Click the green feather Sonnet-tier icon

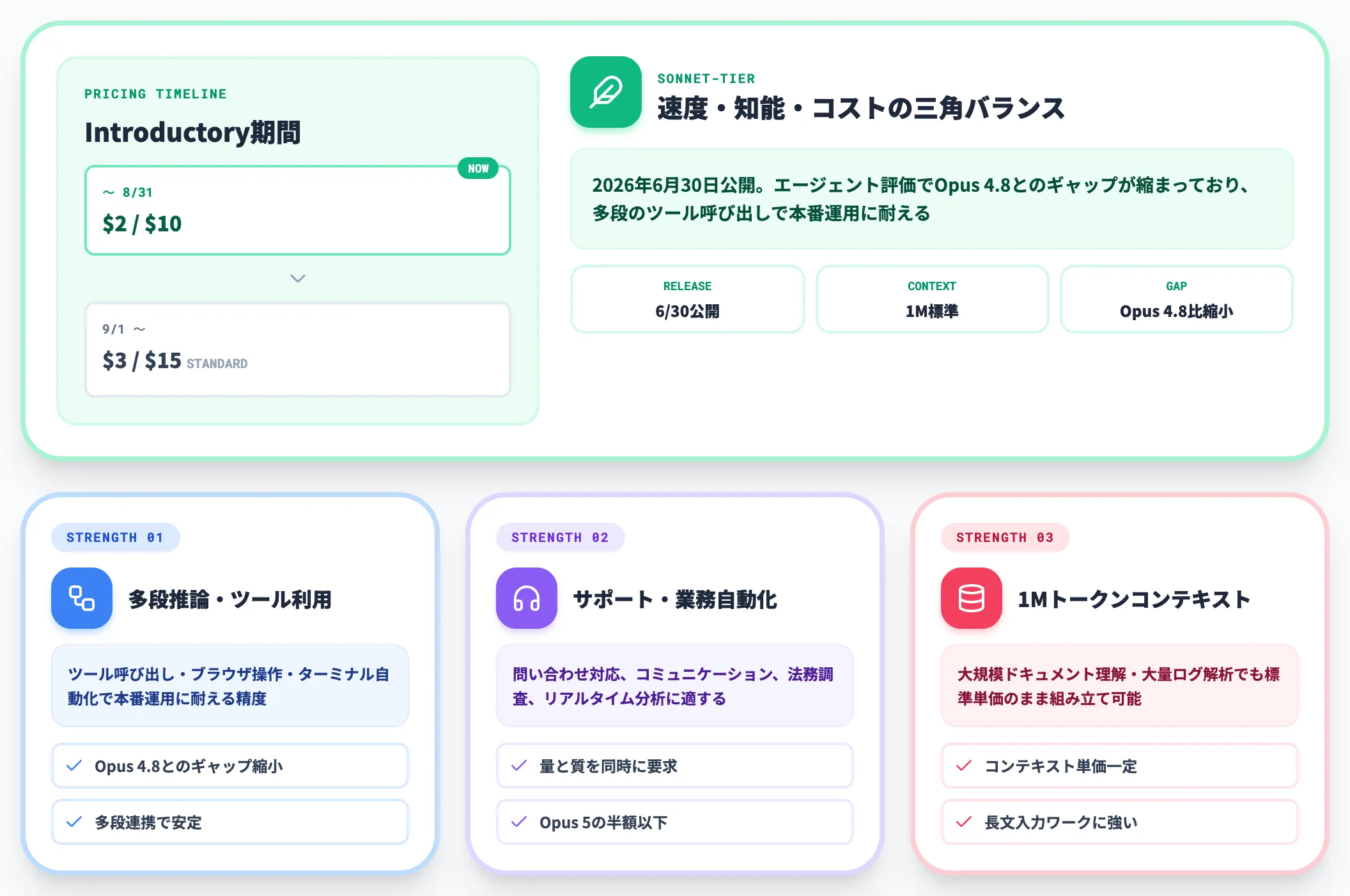605,92
